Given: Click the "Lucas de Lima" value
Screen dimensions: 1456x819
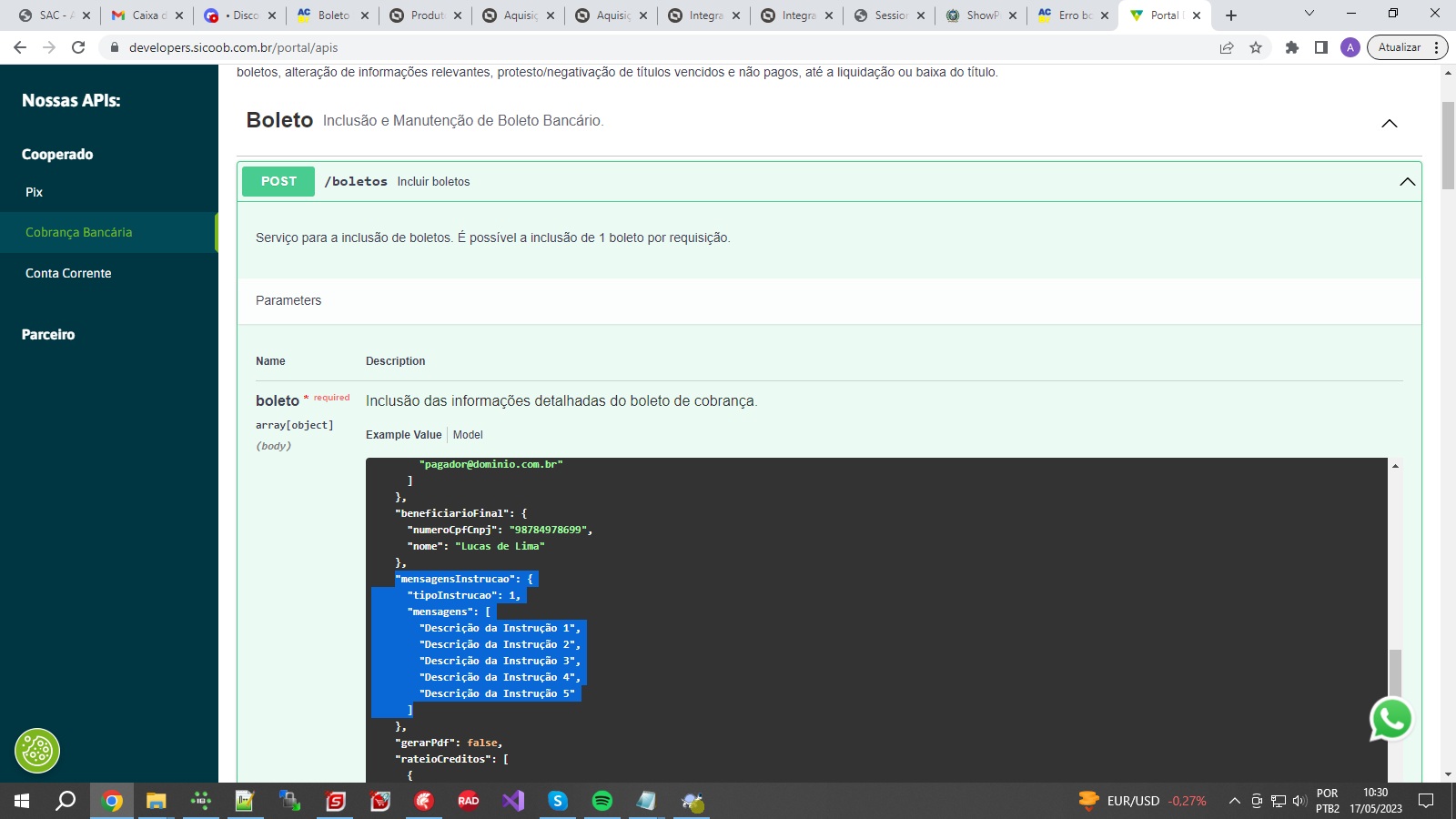Looking at the screenshot, I should [500, 546].
